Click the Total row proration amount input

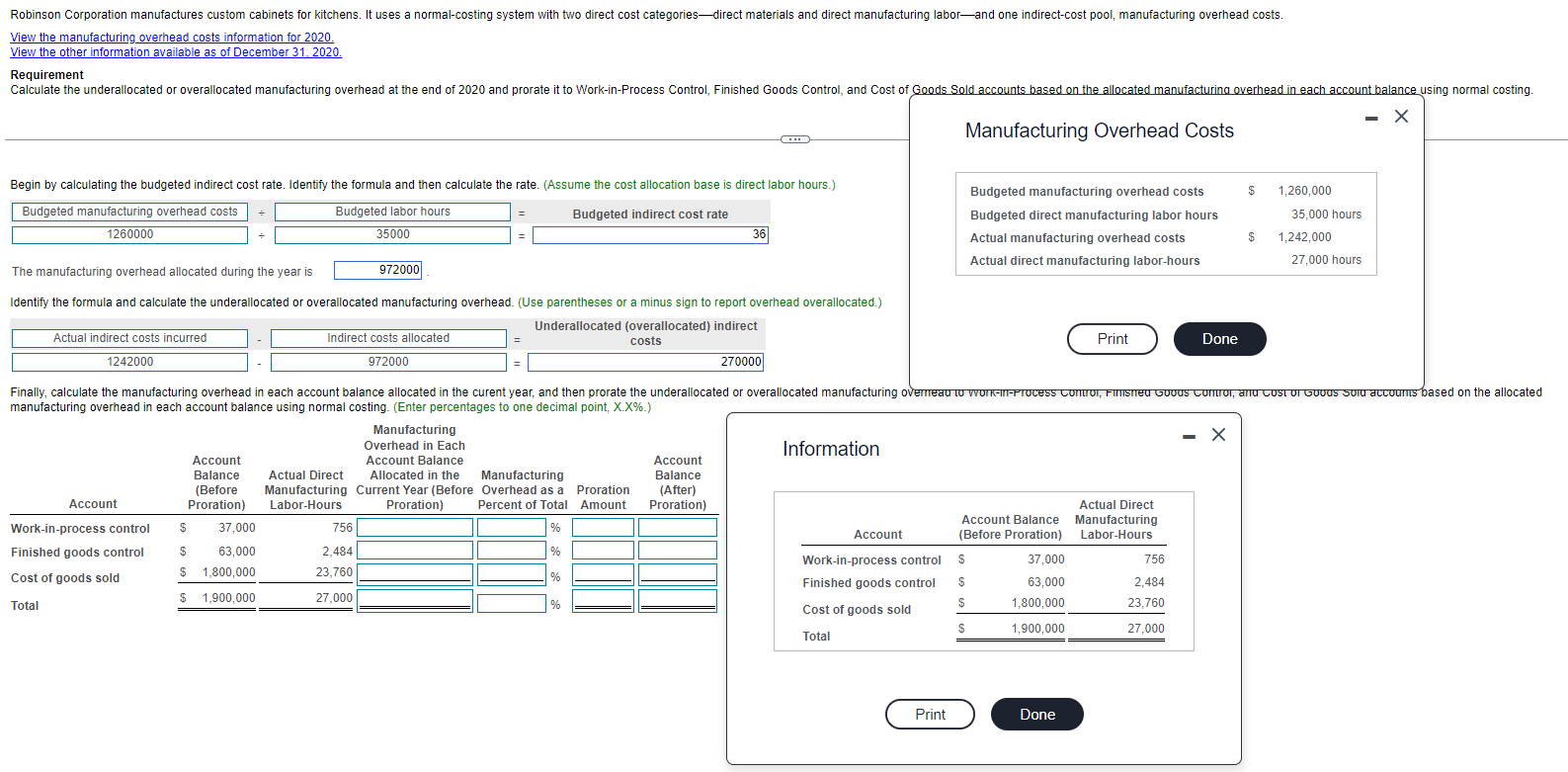pos(603,600)
